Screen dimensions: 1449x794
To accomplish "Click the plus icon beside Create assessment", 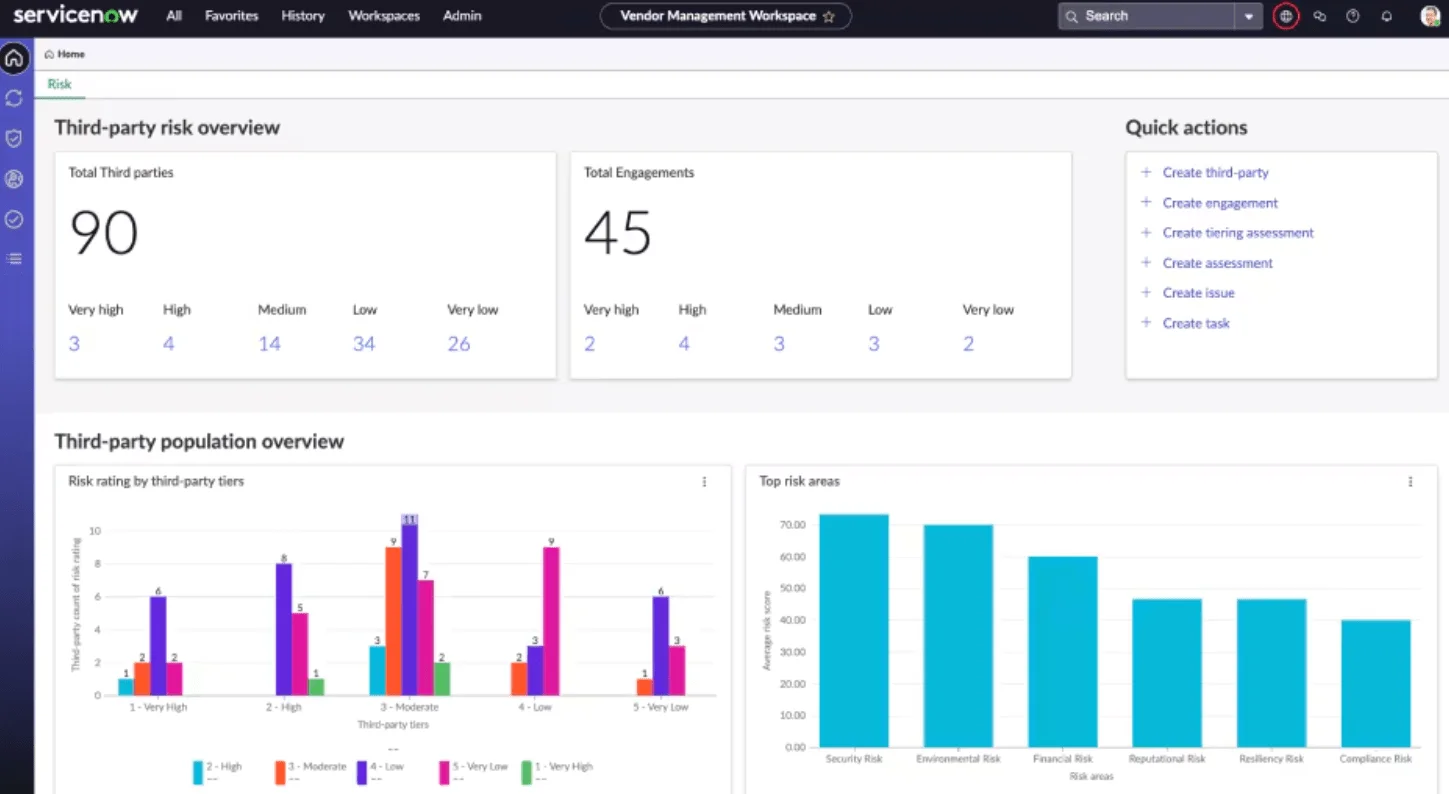I will 1146,262.
